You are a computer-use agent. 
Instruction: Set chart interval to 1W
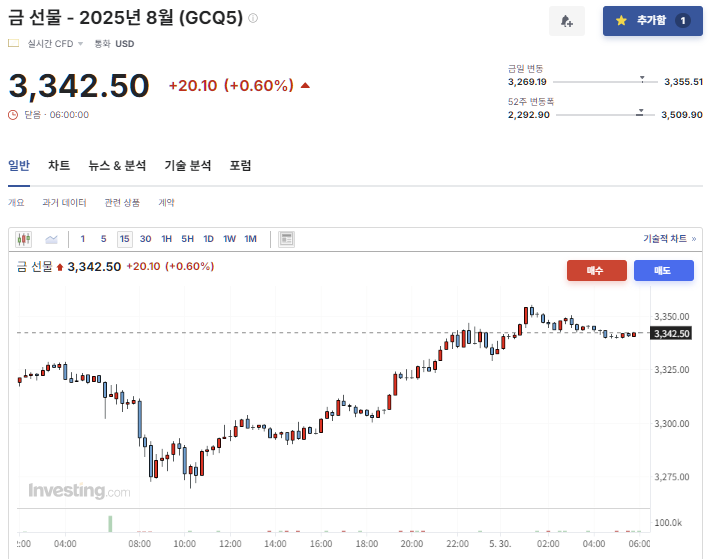pos(230,239)
